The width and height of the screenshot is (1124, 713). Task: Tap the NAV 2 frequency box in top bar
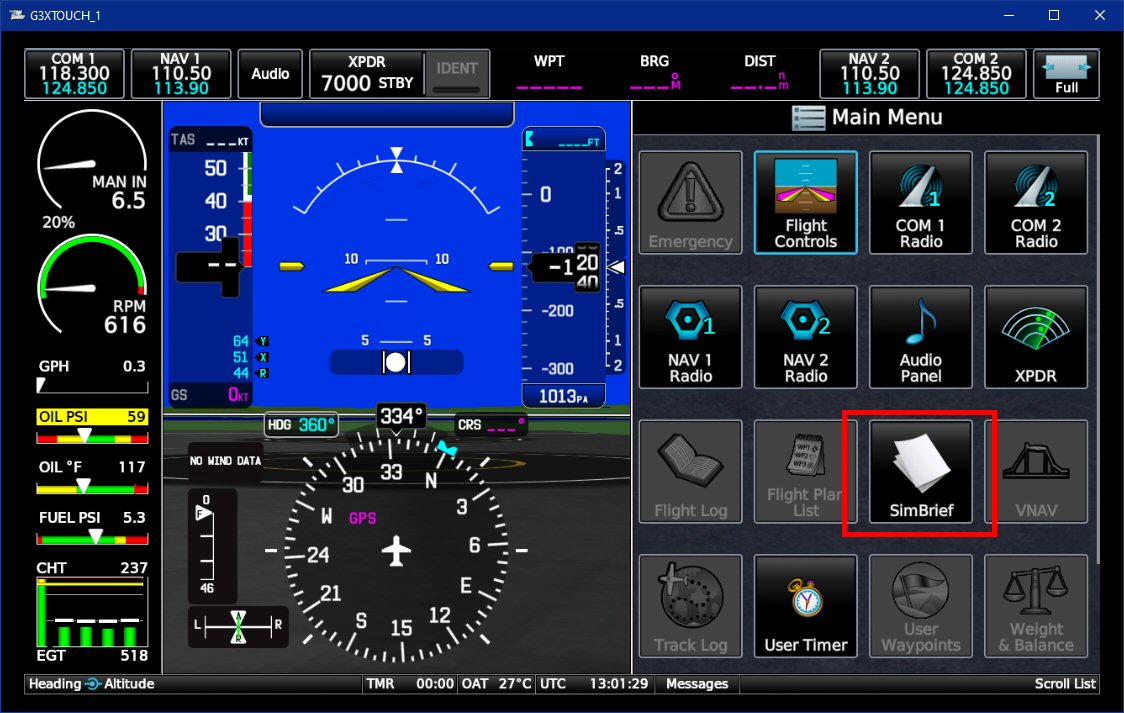(869, 74)
